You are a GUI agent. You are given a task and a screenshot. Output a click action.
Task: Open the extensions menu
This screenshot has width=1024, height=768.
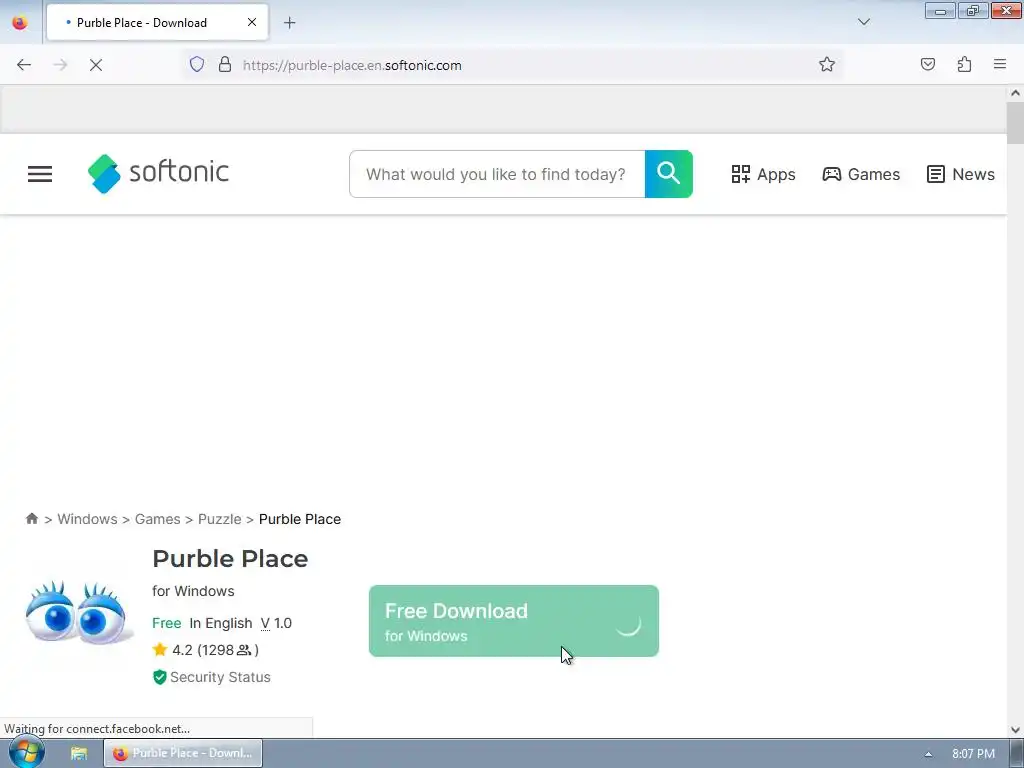click(964, 64)
